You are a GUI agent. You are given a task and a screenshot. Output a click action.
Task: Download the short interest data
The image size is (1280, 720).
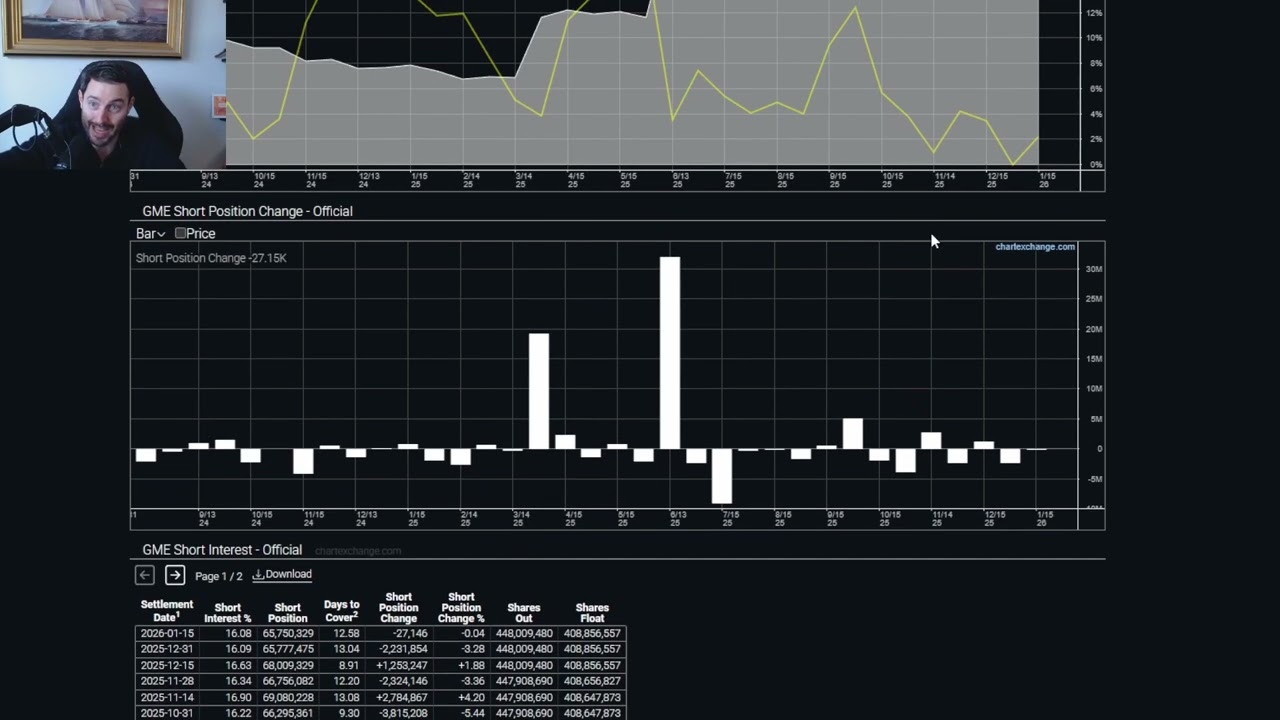[282, 575]
